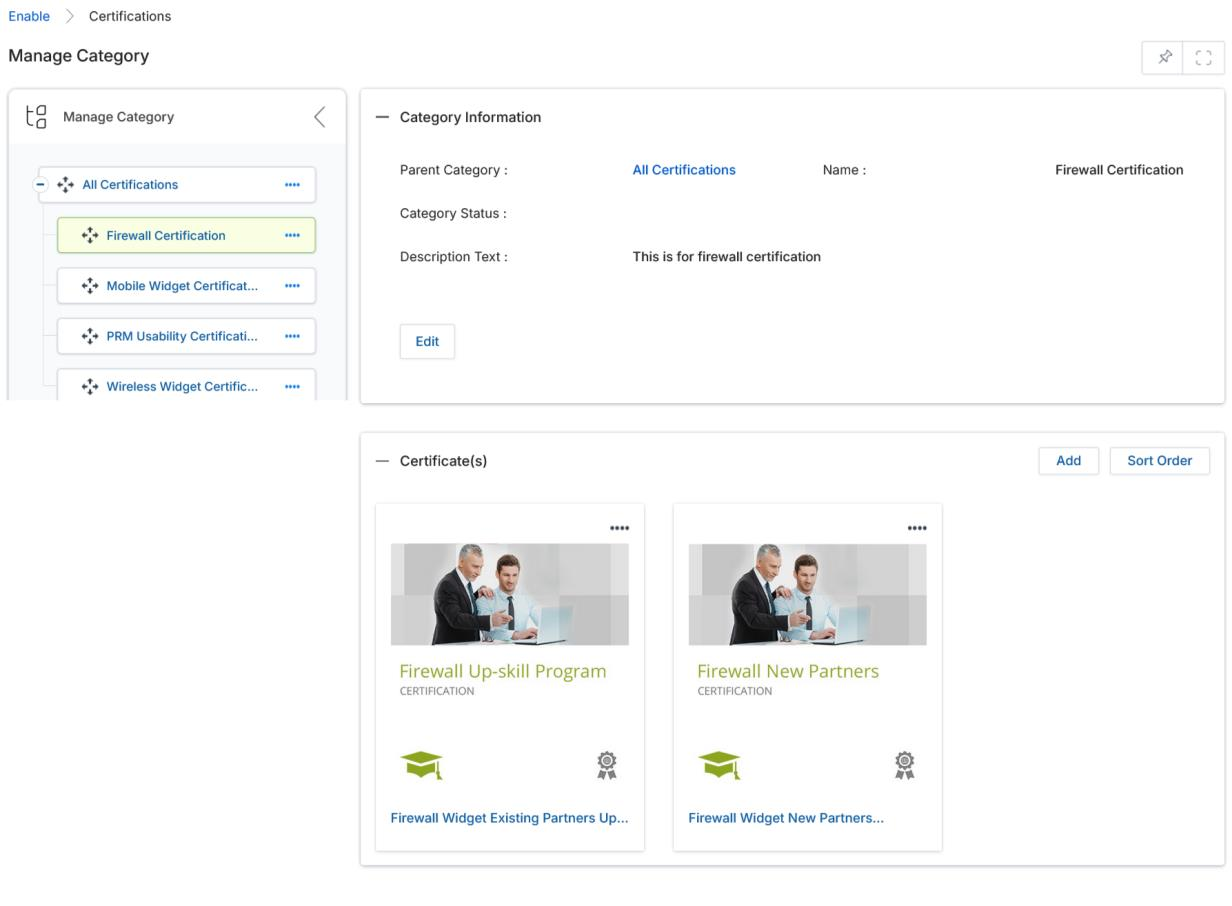This screenshot has width=1232, height=906.
Task: Click Firewall New Partners card image
Action: (x=807, y=594)
